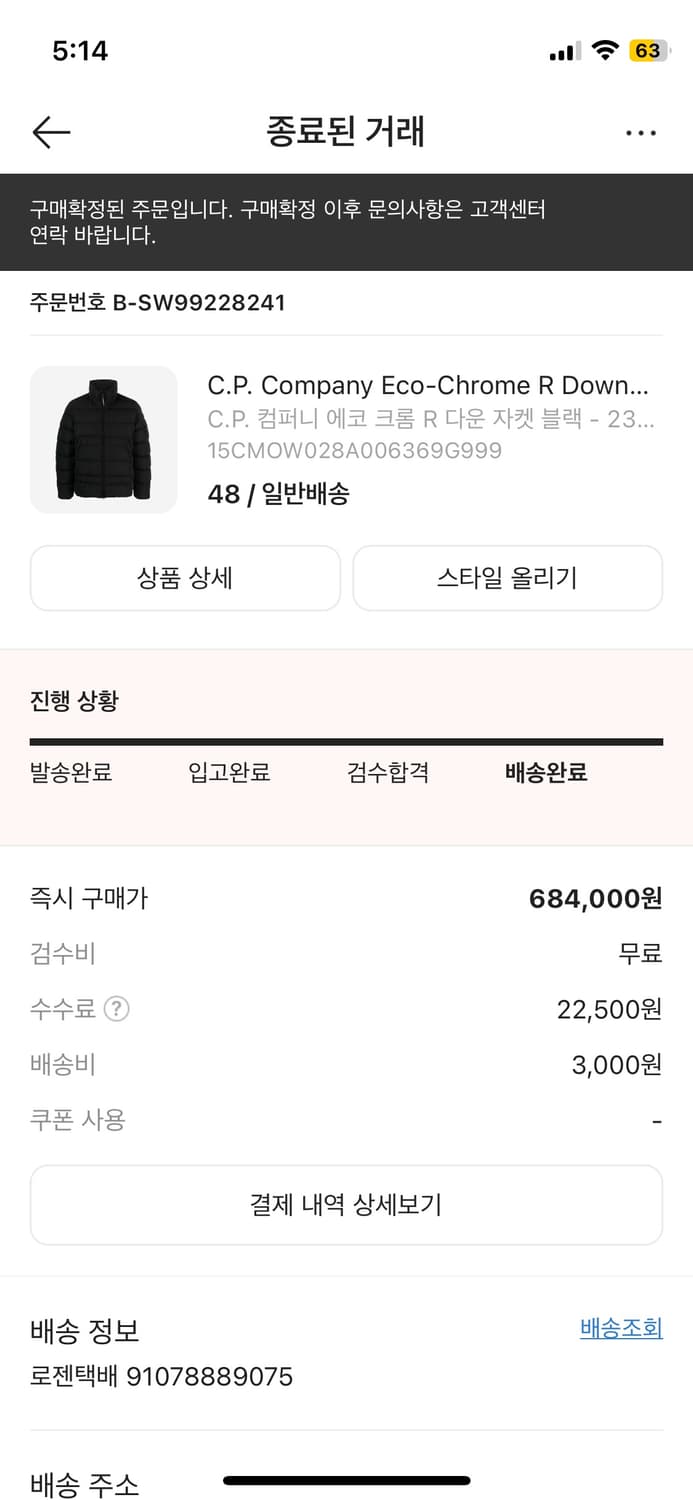Tap the back arrow icon
This screenshot has width=693, height=1500.
51,131
